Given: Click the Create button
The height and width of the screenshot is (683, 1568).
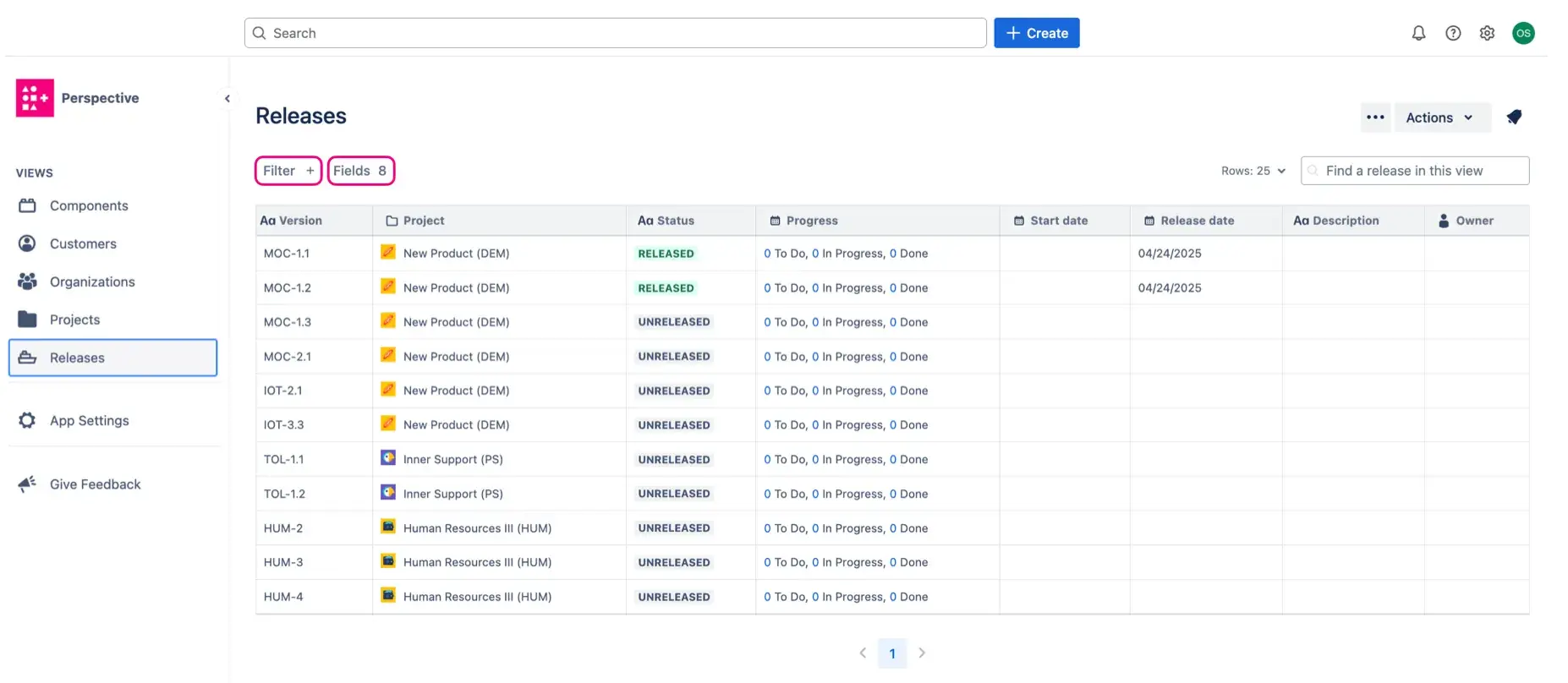Looking at the screenshot, I should (x=1036, y=33).
